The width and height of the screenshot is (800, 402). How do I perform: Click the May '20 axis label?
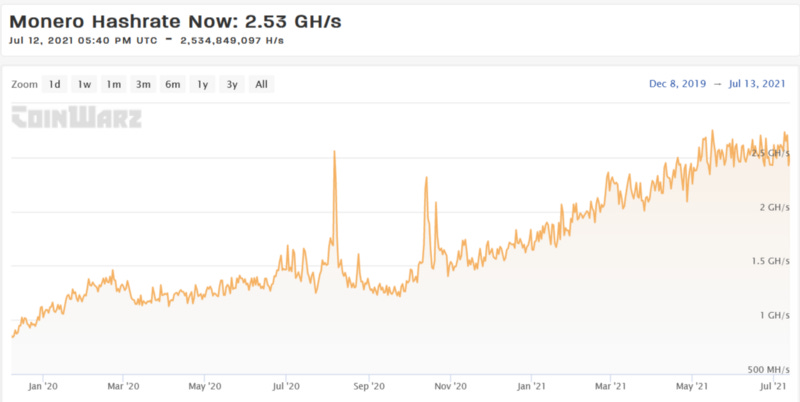(x=205, y=387)
